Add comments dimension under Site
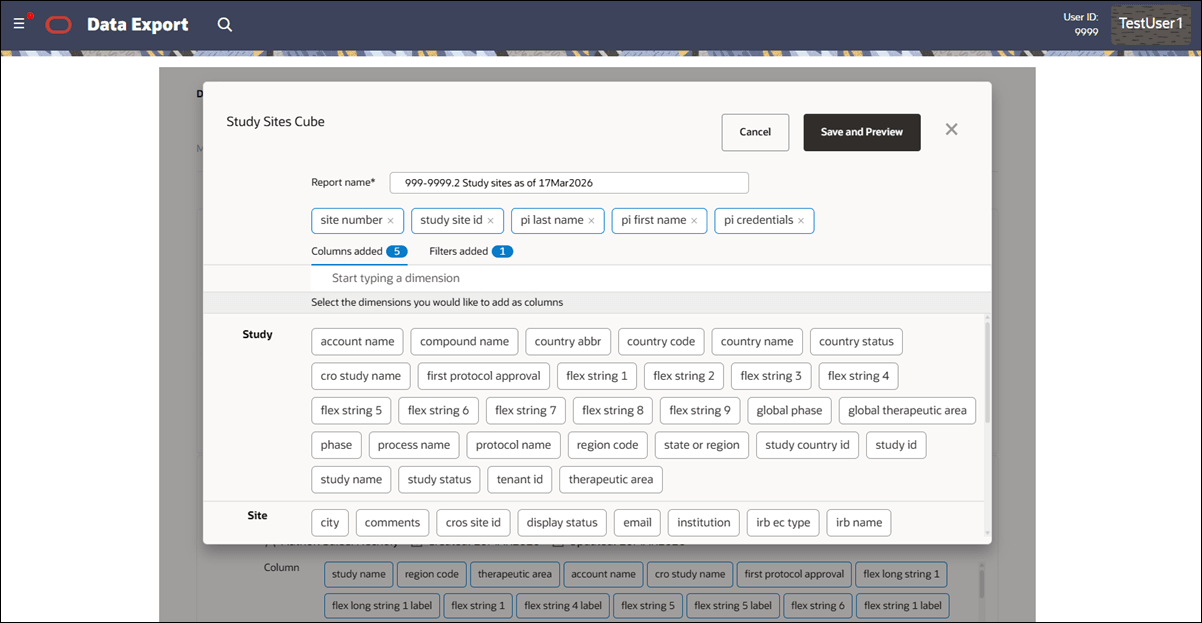Image resolution: width=1202 pixels, height=623 pixels. [392, 522]
